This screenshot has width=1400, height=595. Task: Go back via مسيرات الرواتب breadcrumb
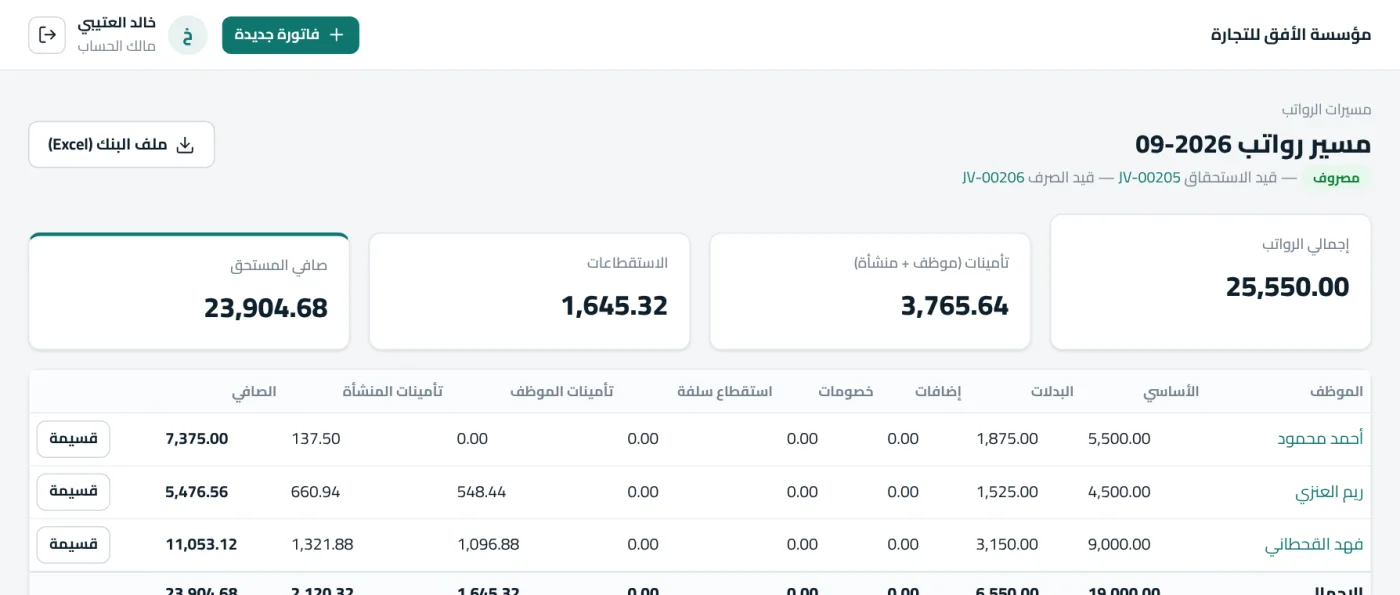1326,109
